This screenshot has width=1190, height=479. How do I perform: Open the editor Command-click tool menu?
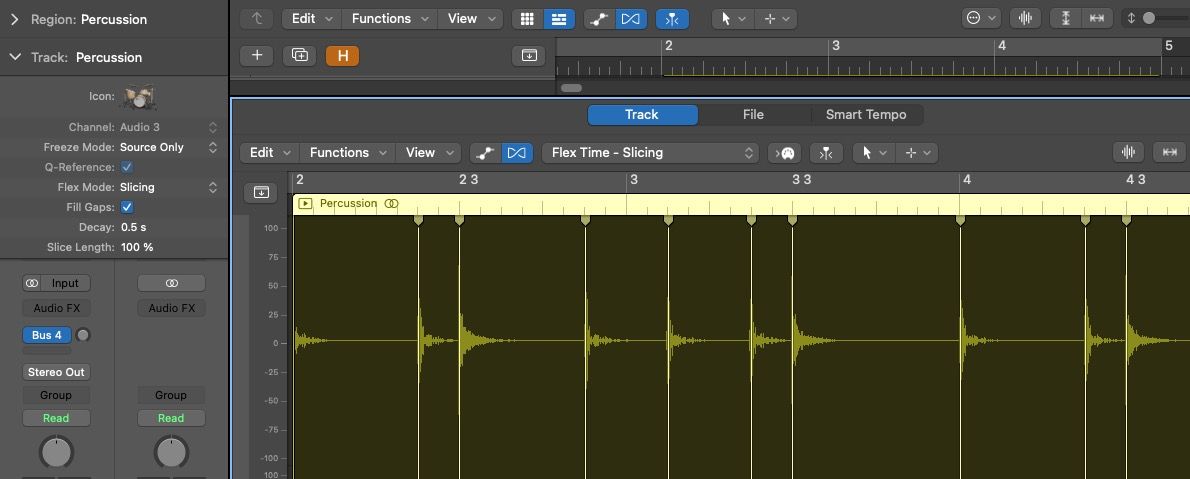pos(917,153)
